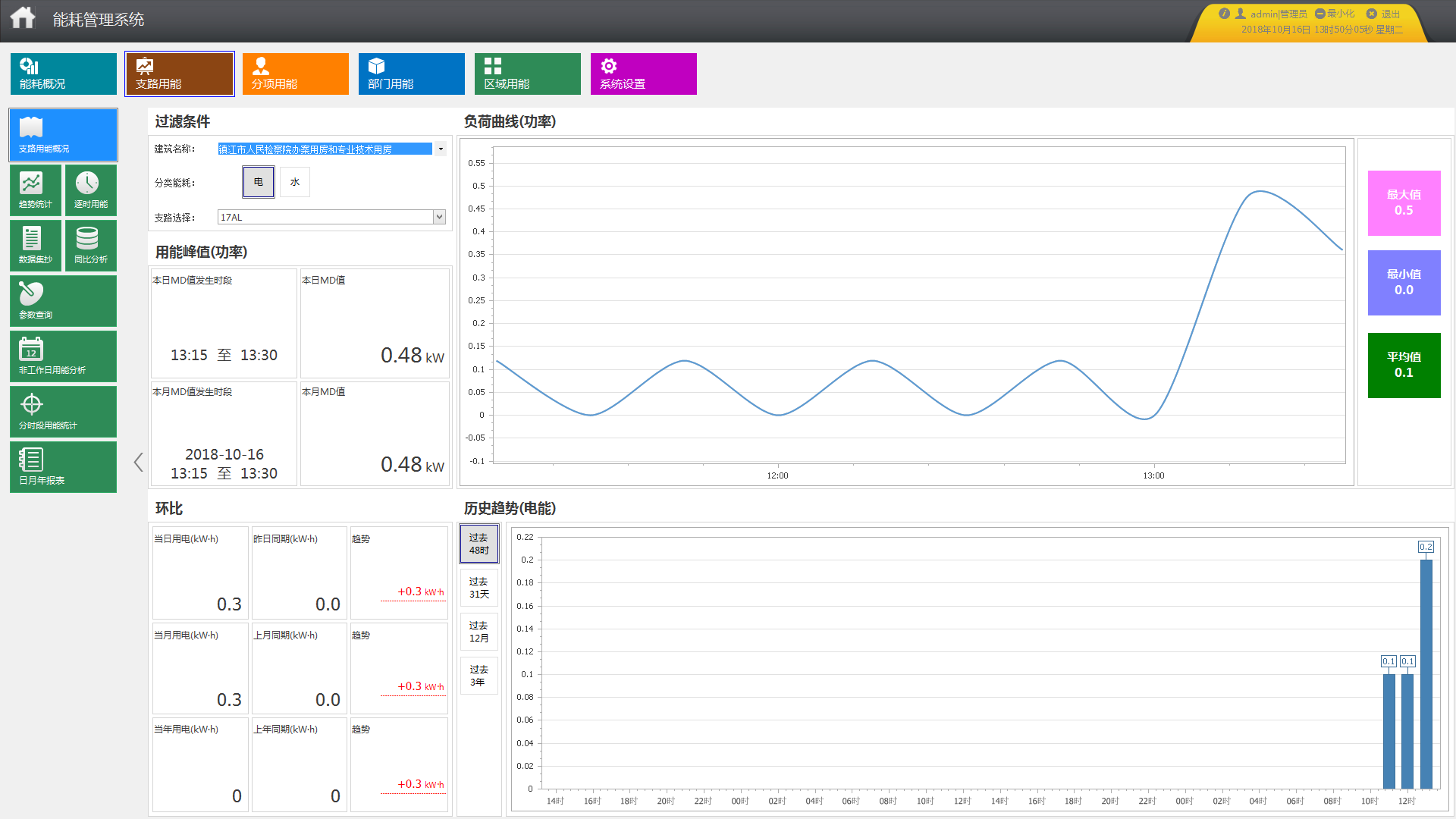Image resolution: width=1456 pixels, height=819 pixels.
Task: Click the pink 最大值 max value swatch
Action: pyautogui.click(x=1404, y=203)
